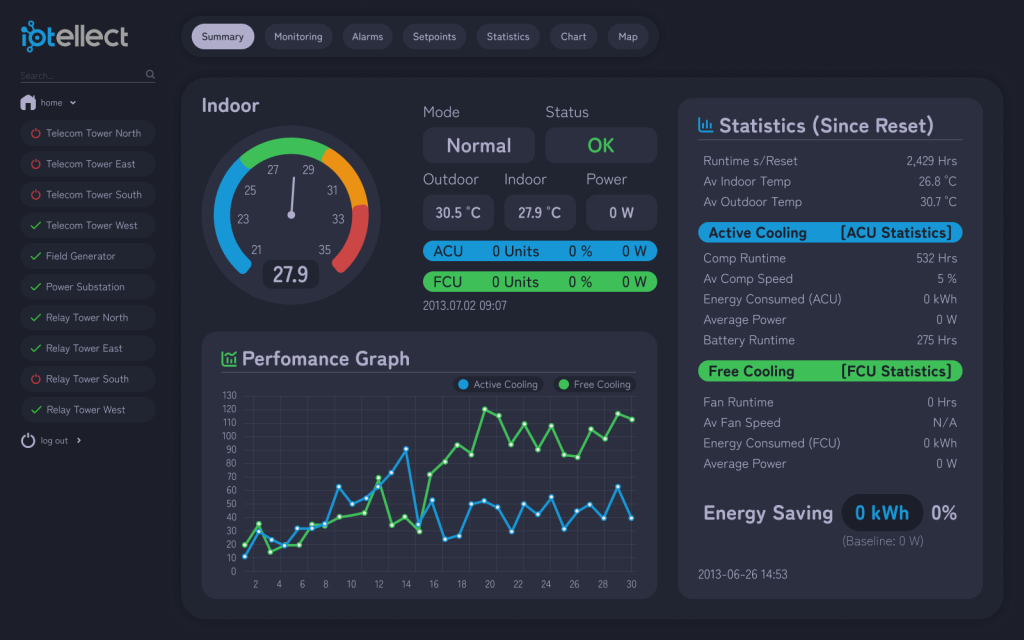
Task: Click the power icon beside Telecom Tower North
Action: click(x=35, y=133)
